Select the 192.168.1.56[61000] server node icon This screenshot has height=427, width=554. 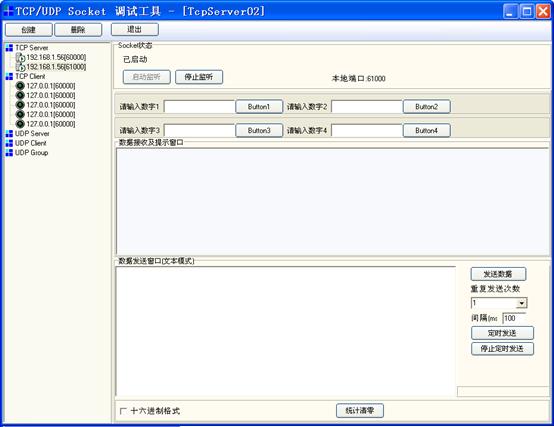click(x=20, y=67)
